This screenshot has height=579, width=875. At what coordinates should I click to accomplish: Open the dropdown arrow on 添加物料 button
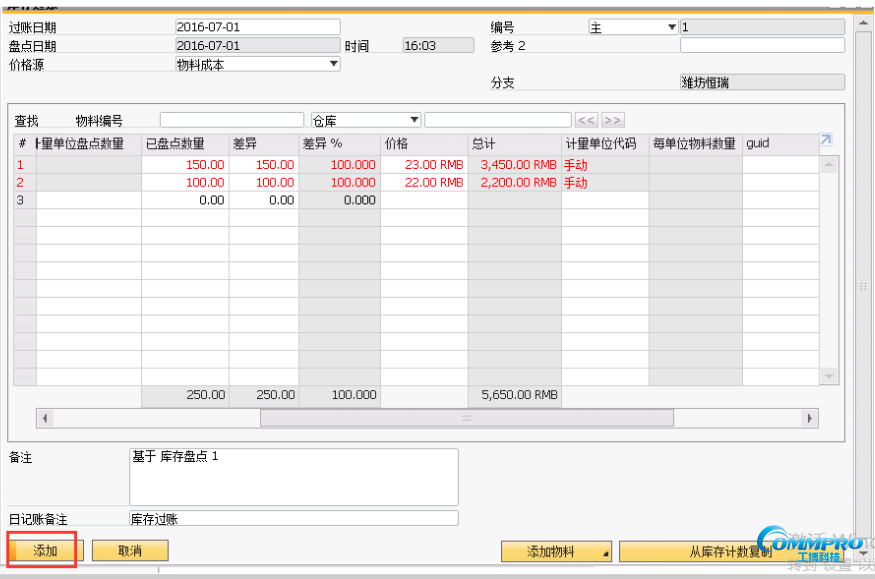click(x=604, y=551)
